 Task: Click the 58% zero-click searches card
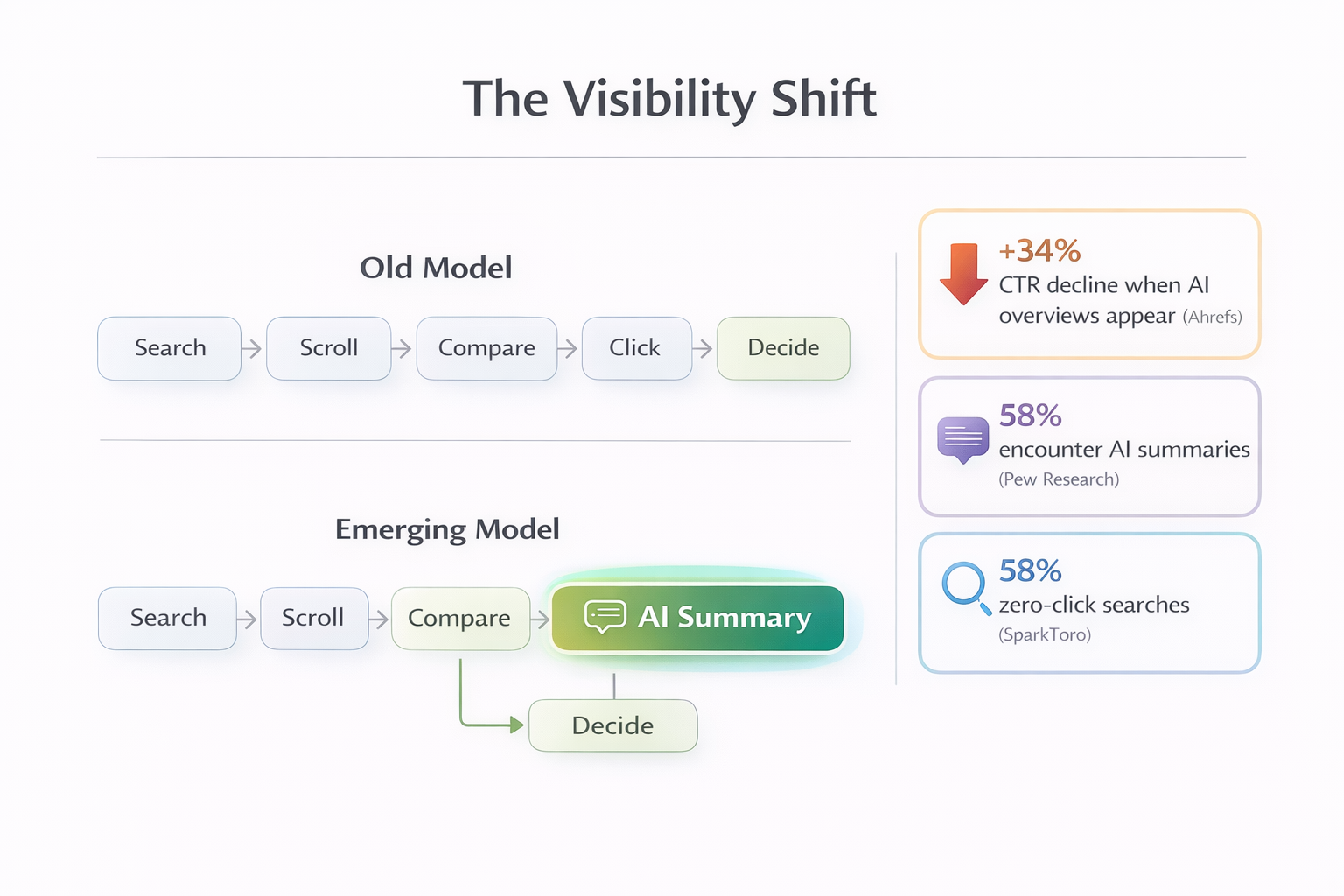pyautogui.click(x=1089, y=603)
